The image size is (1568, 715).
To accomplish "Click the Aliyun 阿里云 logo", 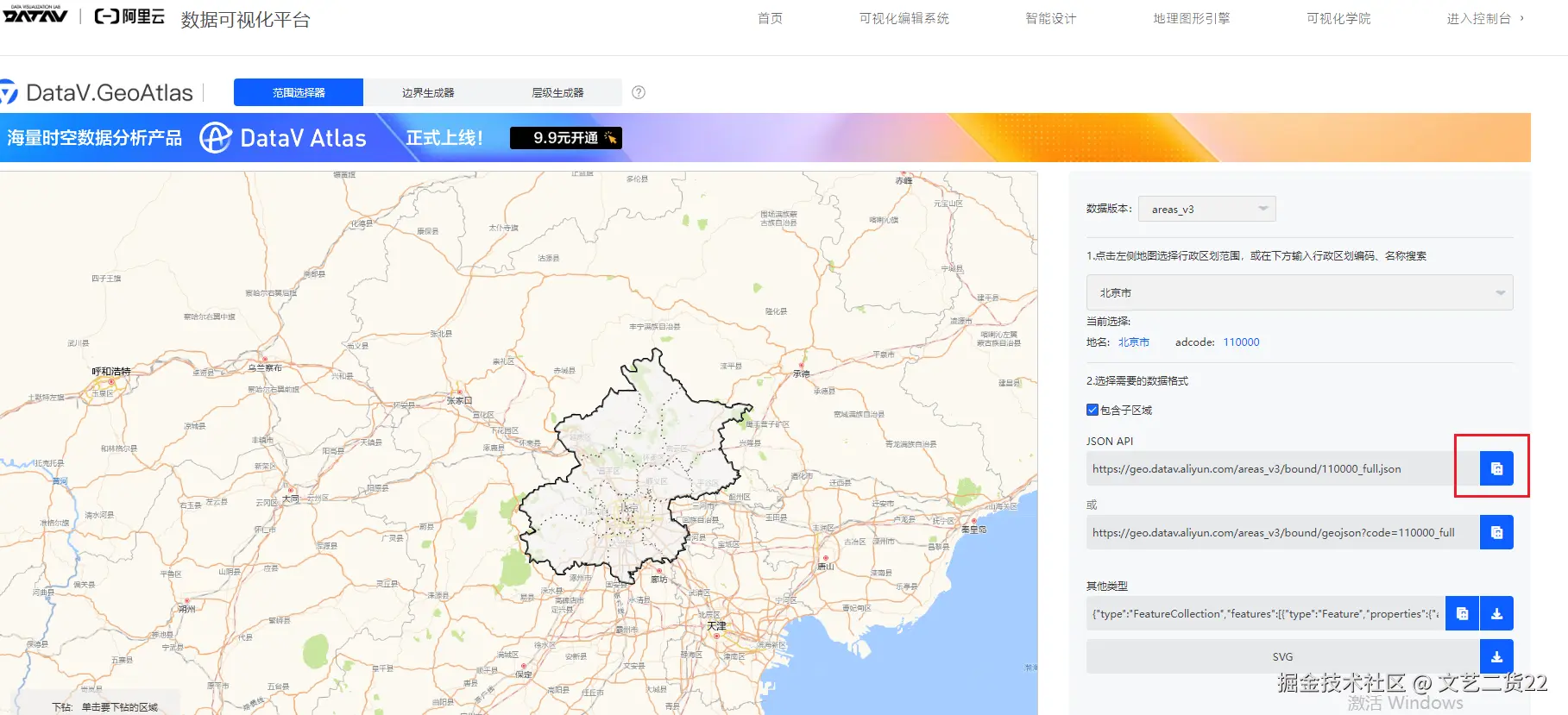I will pos(129,16).
